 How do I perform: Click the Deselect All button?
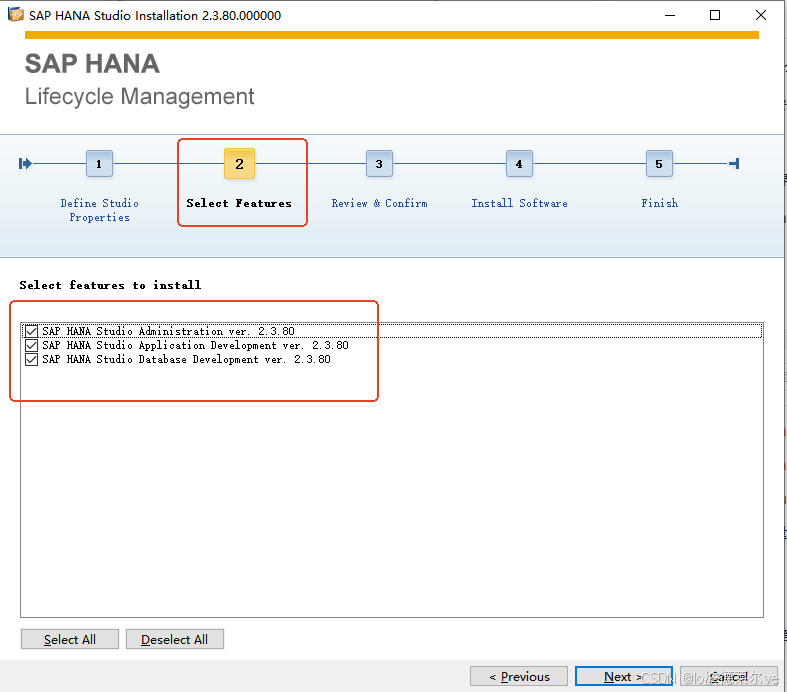tap(175, 639)
